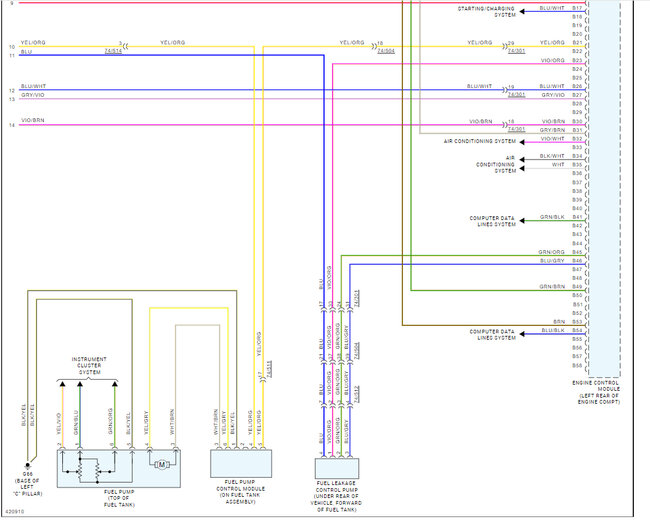Image resolution: width=650 pixels, height=522 pixels.
Task: Click the Engine Control Module connector block
Action: tap(604, 189)
